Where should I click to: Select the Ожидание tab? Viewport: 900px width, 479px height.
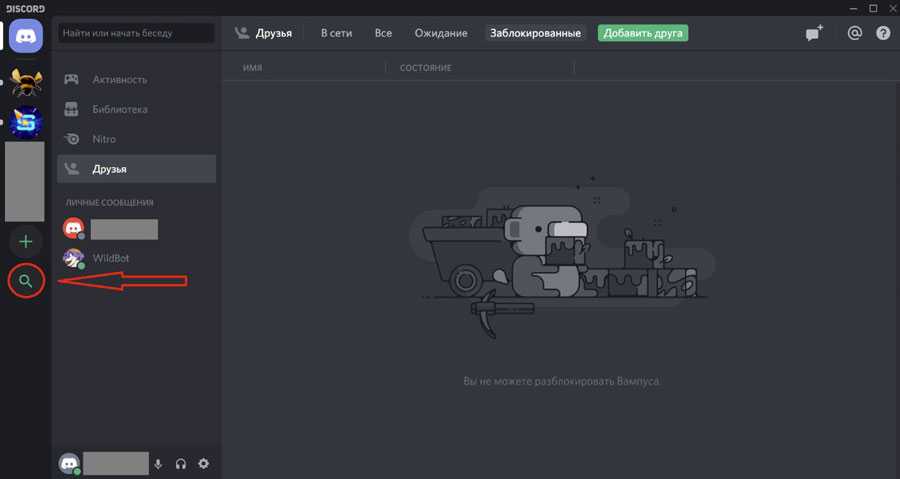click(x=439, y=33)
